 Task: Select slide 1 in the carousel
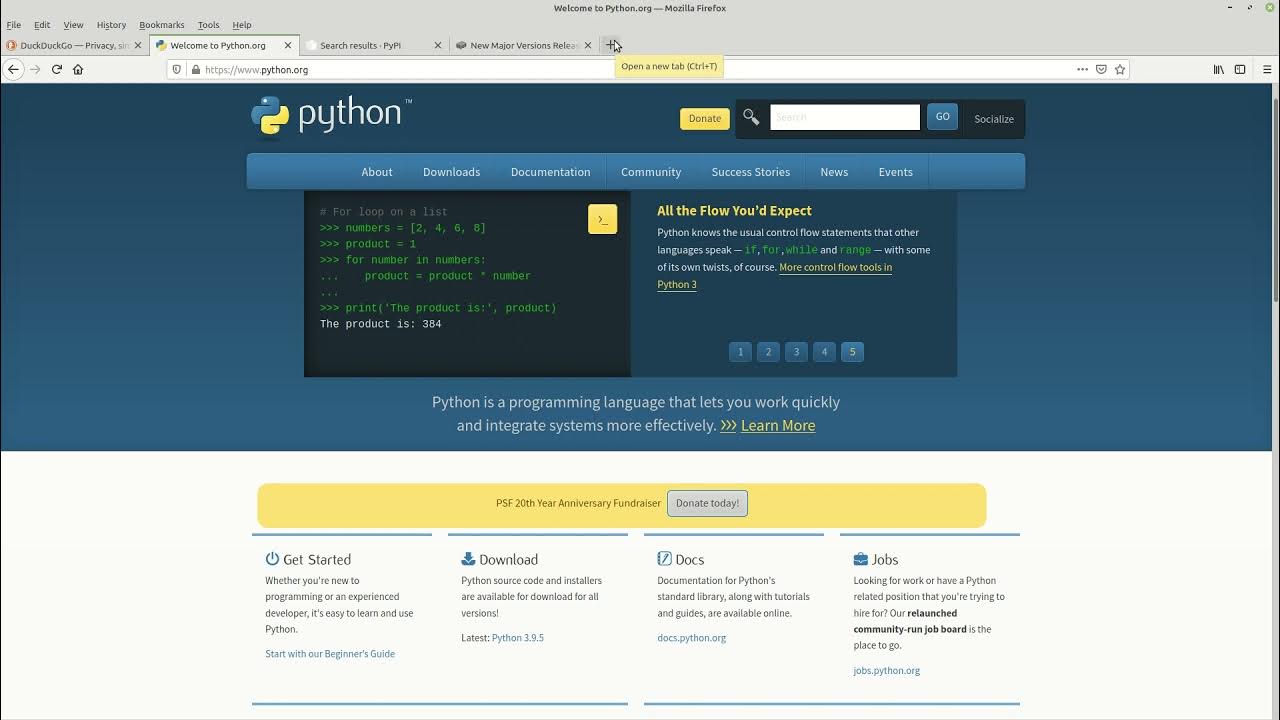pos(740,352)
